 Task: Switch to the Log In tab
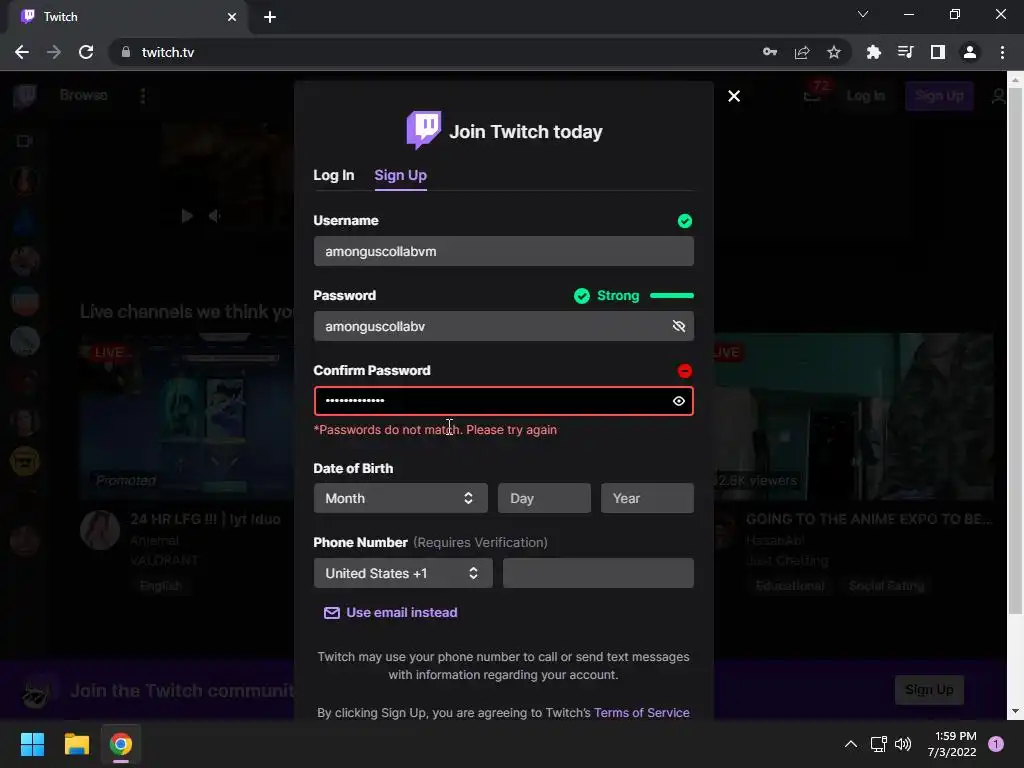334,175
